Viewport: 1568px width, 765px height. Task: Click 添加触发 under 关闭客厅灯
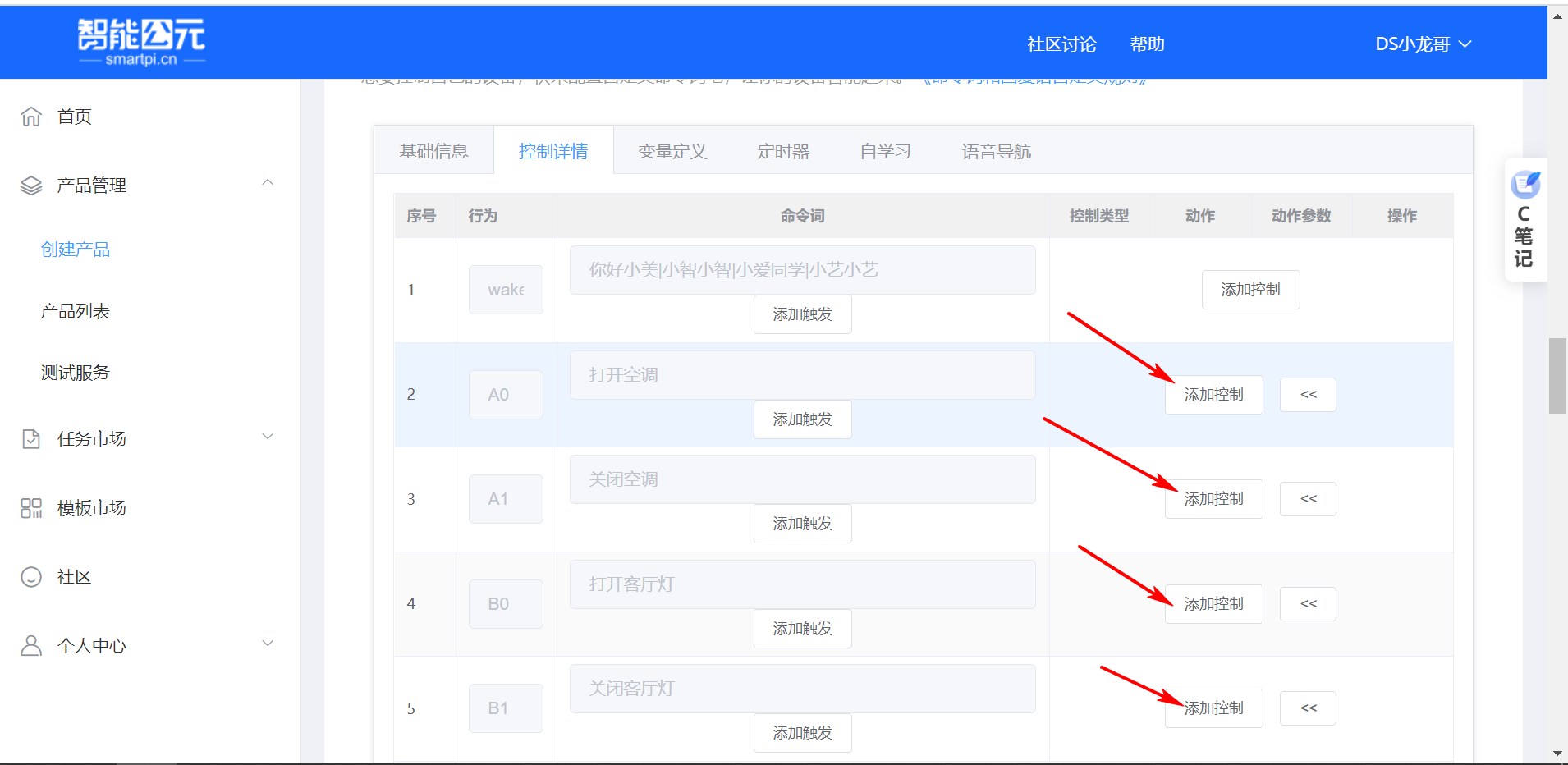[x=802, y=733]
